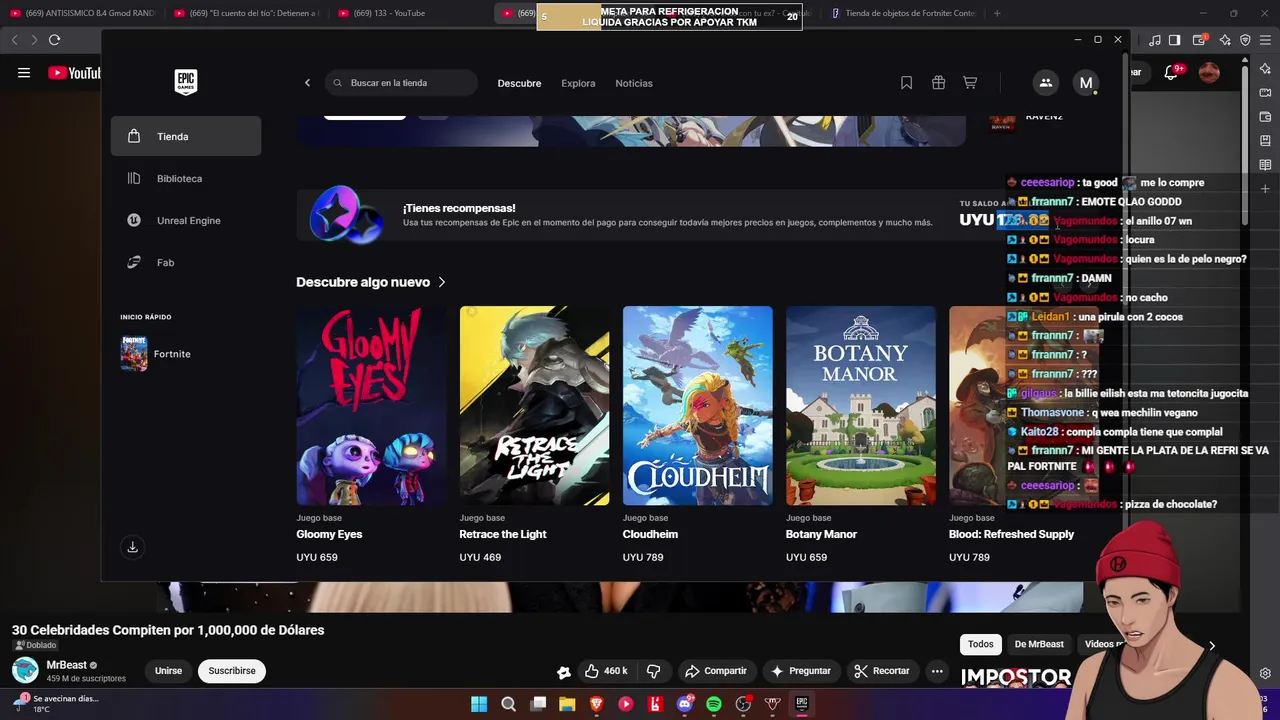The width and height of the screenshot is (1280, 720).
Task: Open YouTube account avatar
Action: click(x=1209, y=72)
